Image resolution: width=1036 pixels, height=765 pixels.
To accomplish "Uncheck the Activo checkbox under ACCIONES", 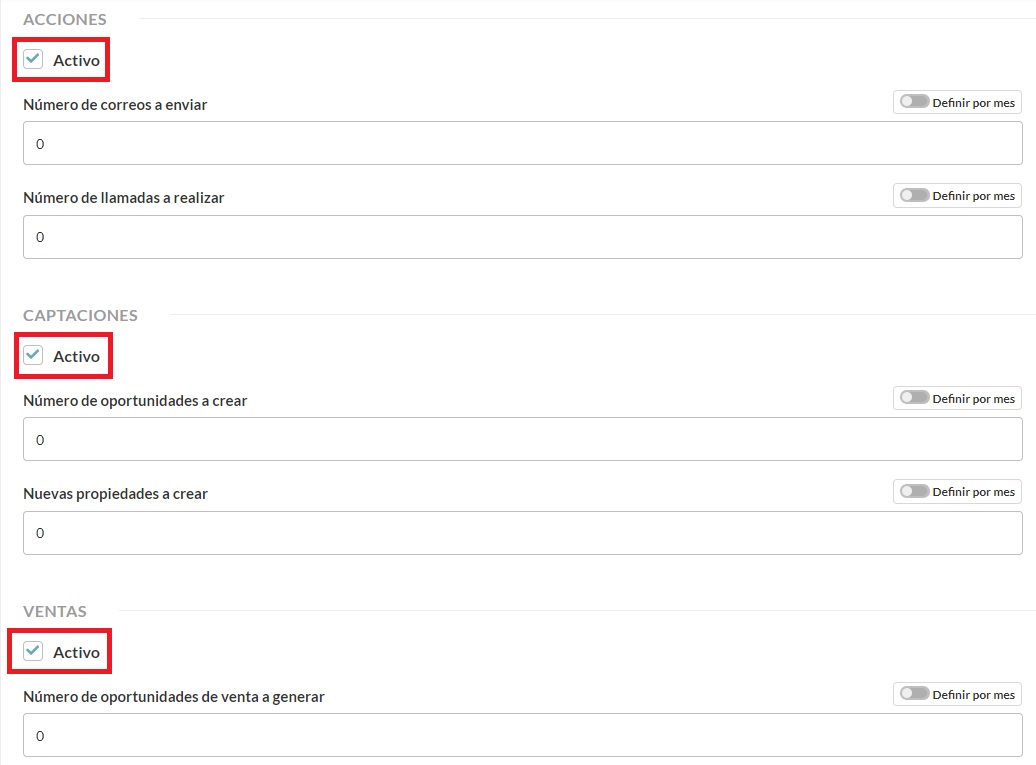I will click(x=34, y=60).
